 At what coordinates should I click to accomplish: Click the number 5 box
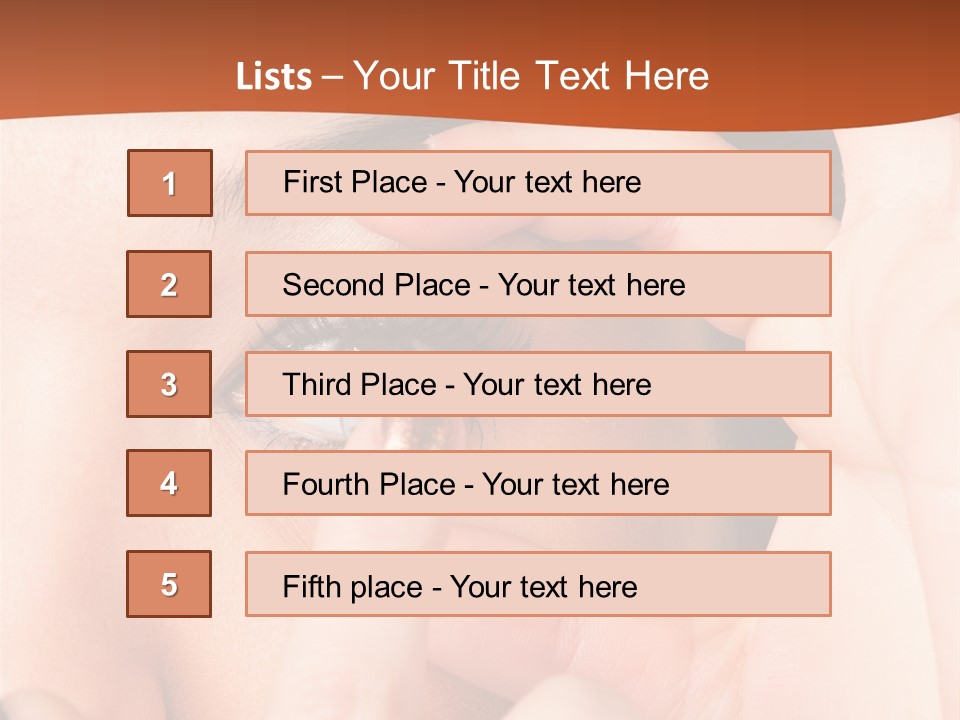pyautogui.click(x=169, y=584)
